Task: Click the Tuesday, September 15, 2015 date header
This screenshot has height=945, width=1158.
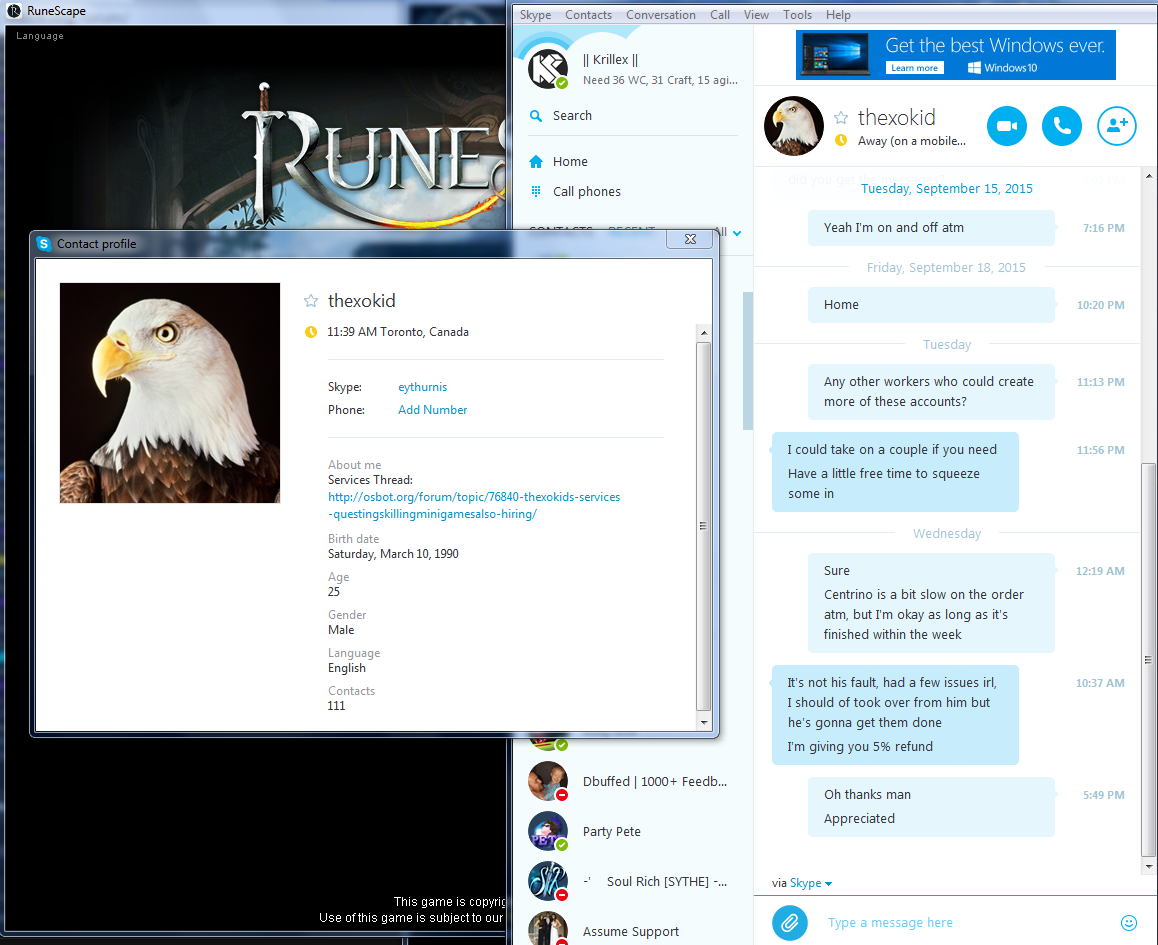Action: click(947, 189)
